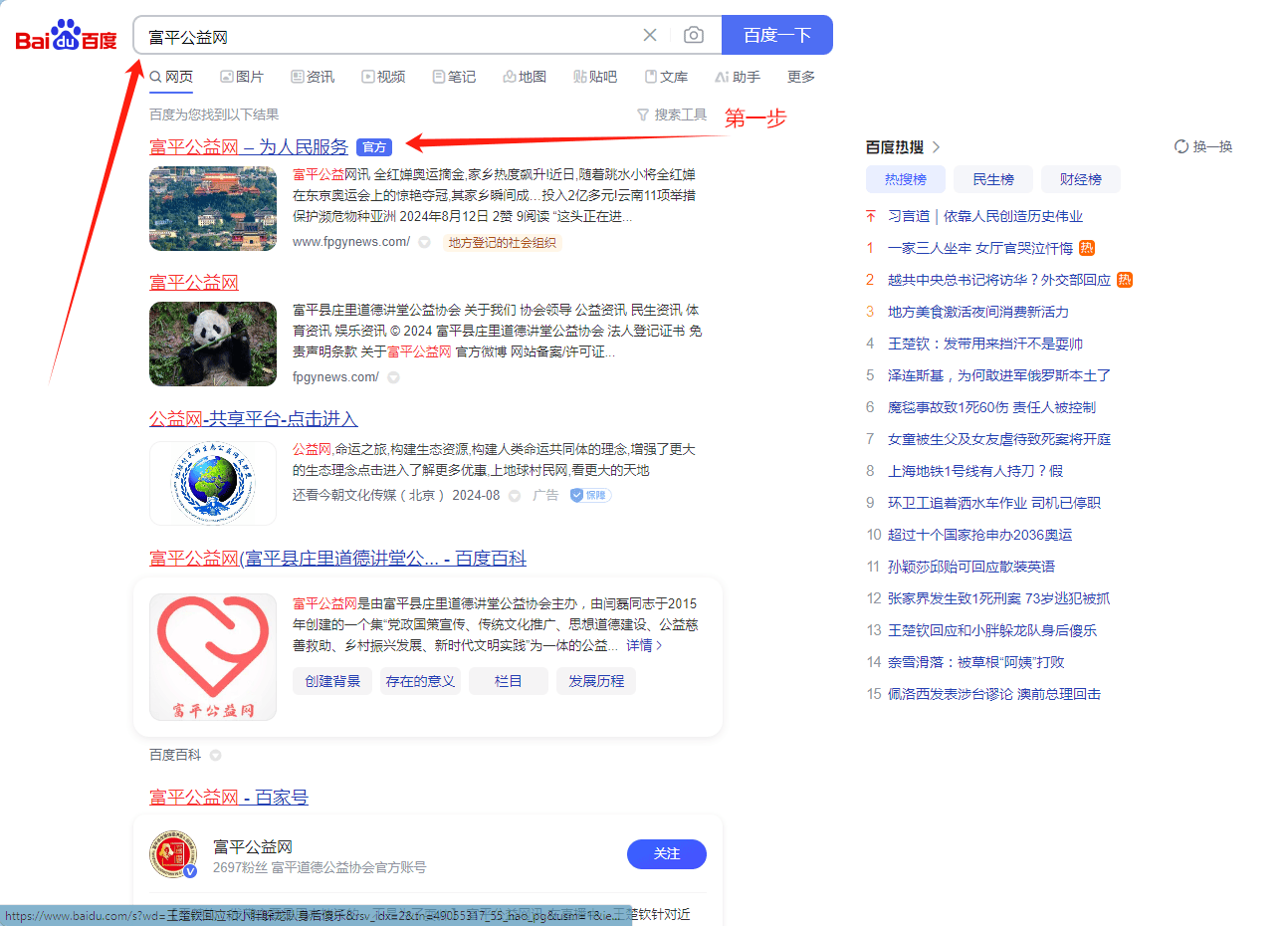Open hot search 王楚钦回应和小胖躲龙队身后傻乐
This screenshot has height=926, width=1288.
click(x=992, y=630)
